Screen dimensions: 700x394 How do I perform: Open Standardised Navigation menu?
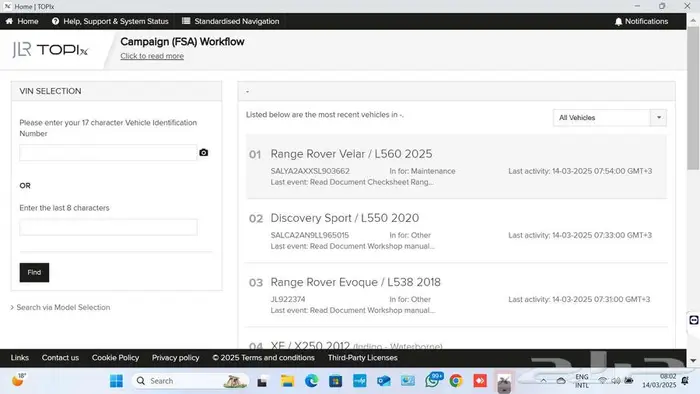click(230, 21)
